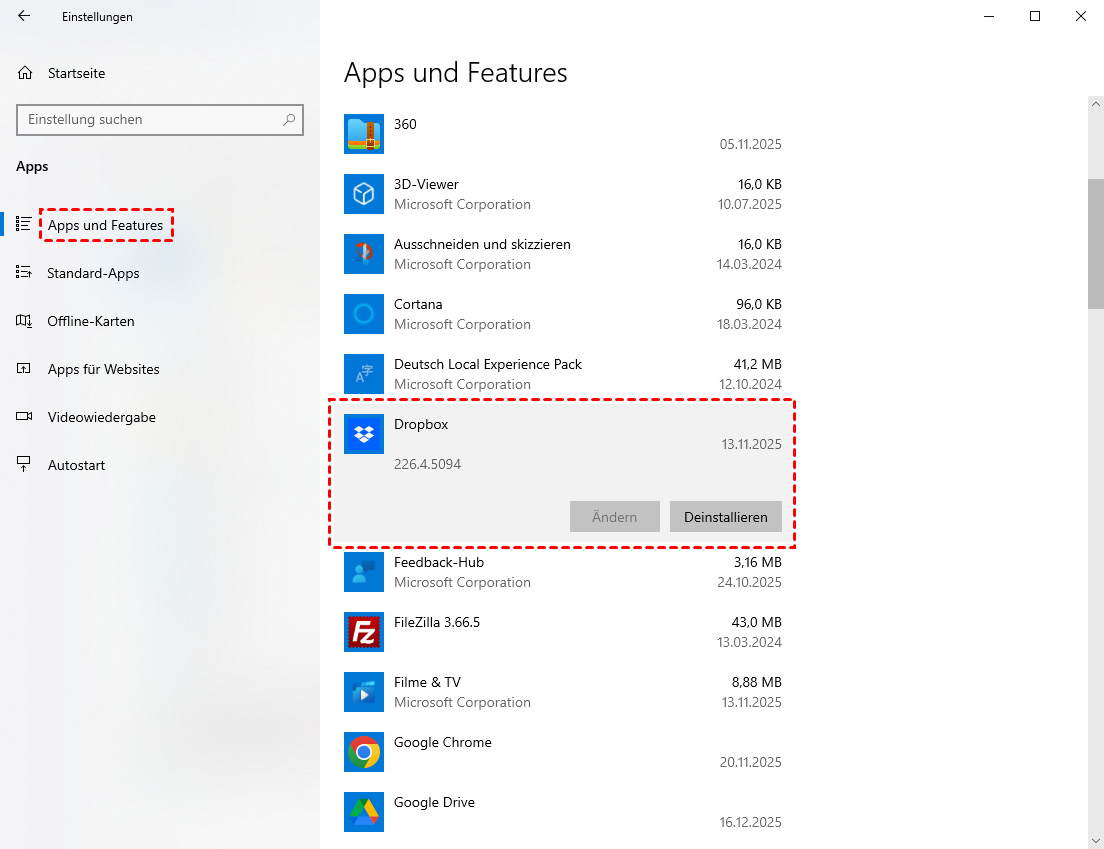Click the Dropbox app icon
The image size is (1104, 849).
(x=364, y=434)
